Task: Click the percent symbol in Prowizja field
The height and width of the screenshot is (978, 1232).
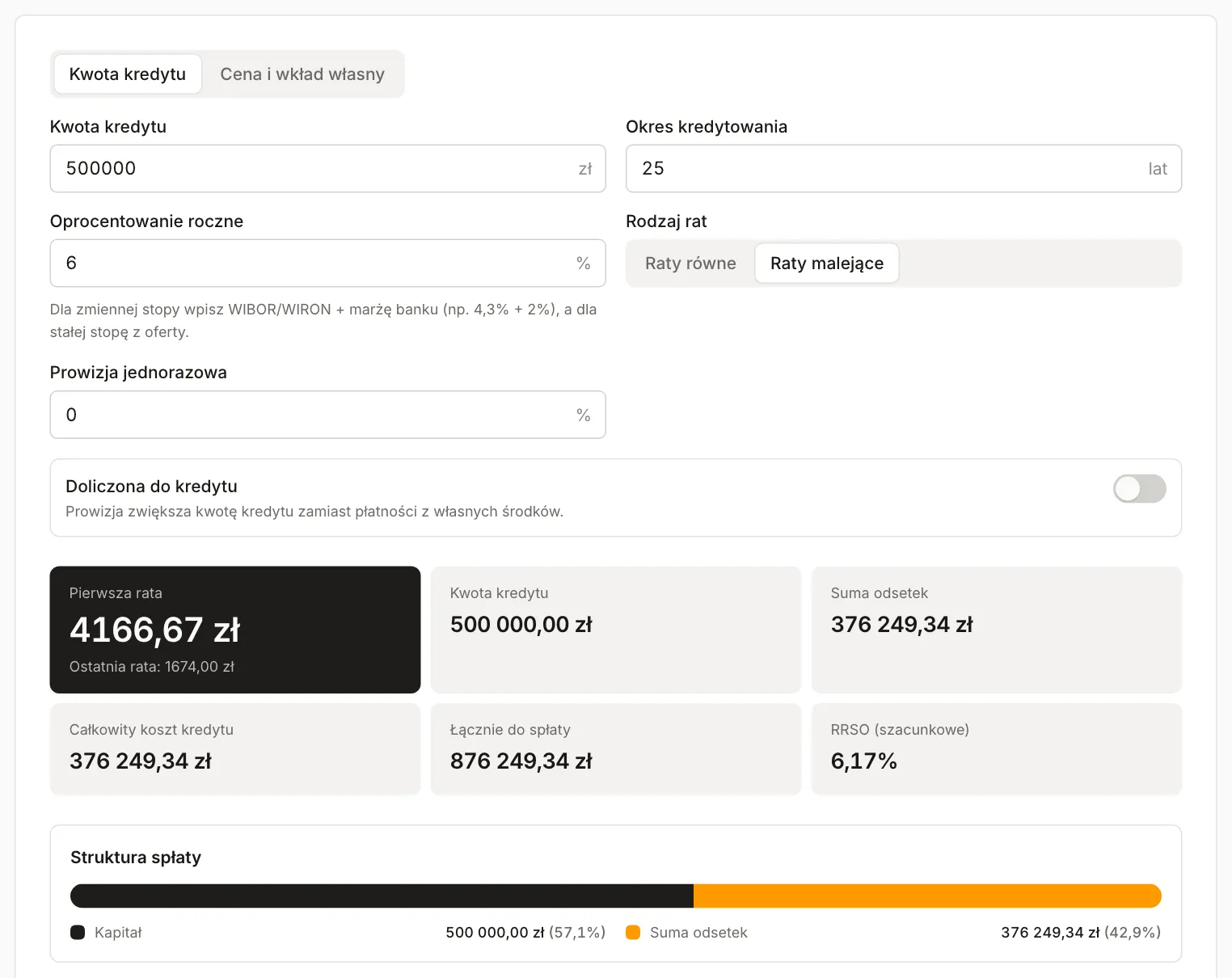Action: [584, 415]
